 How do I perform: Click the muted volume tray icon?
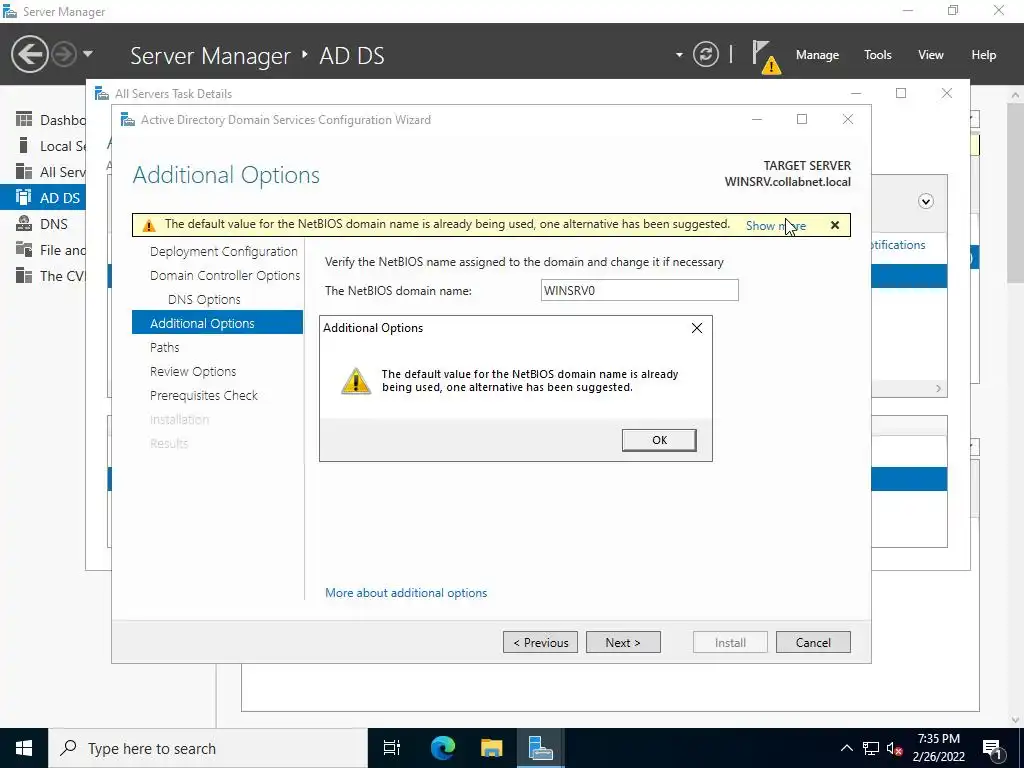click(x=895, y=748)
